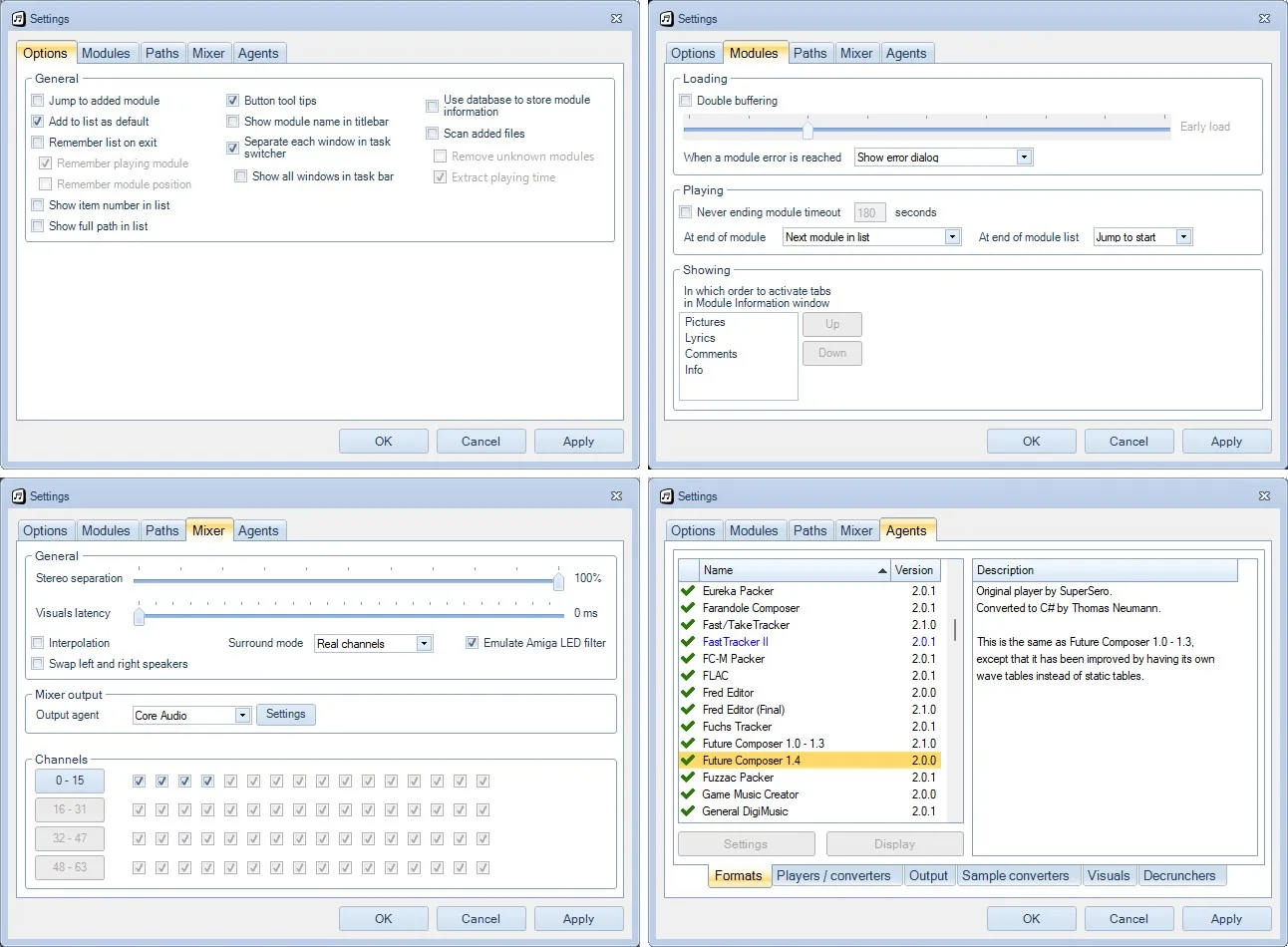Click the green checkmark beside FLAC
Image resolution: width=1288 pixels, height=947 pixels.
(688, 676)
